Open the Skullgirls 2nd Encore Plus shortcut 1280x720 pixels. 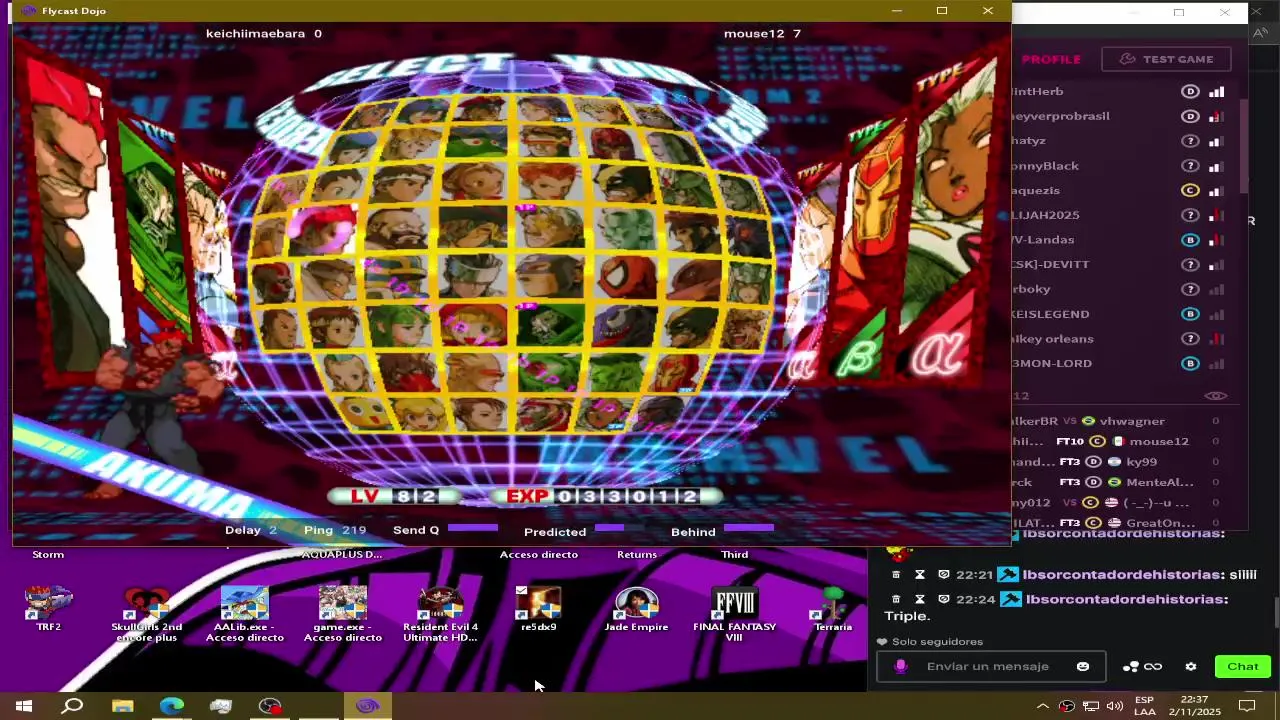pos(146,614)
